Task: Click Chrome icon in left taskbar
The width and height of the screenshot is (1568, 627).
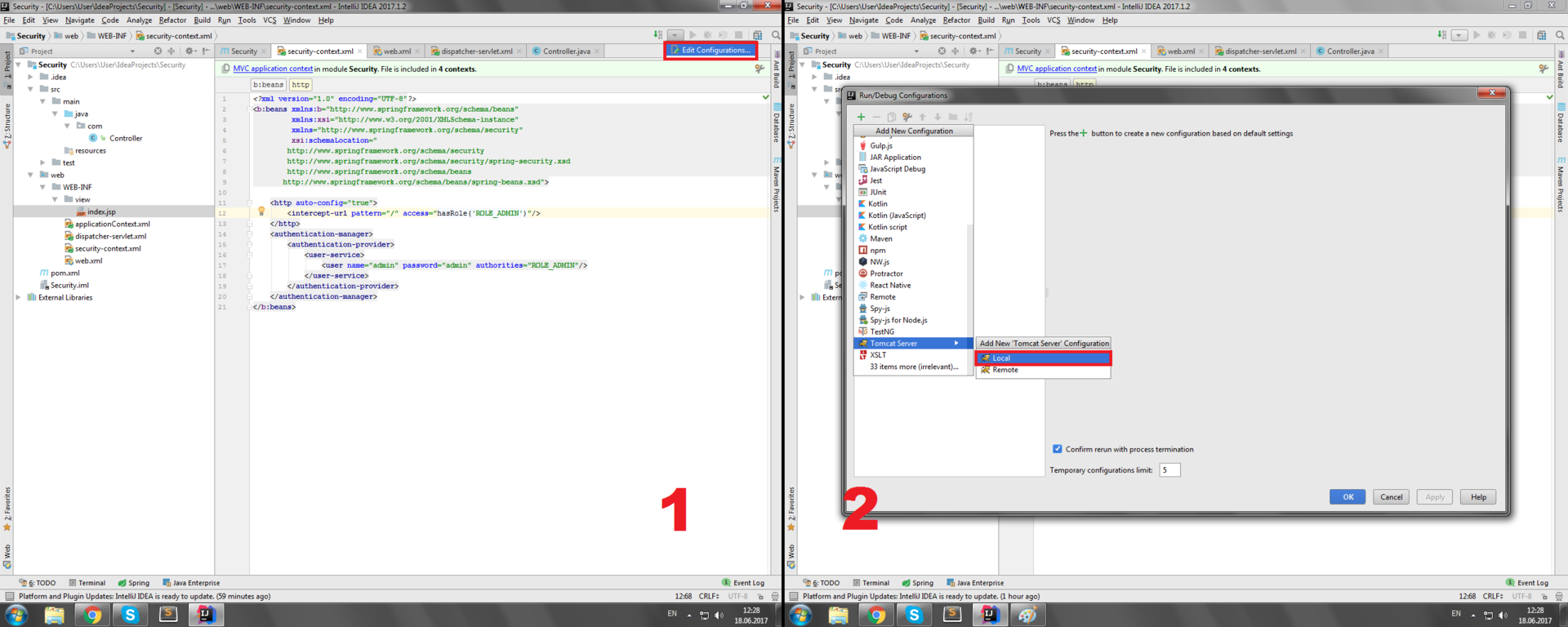Action: click(x=92, y=615)
